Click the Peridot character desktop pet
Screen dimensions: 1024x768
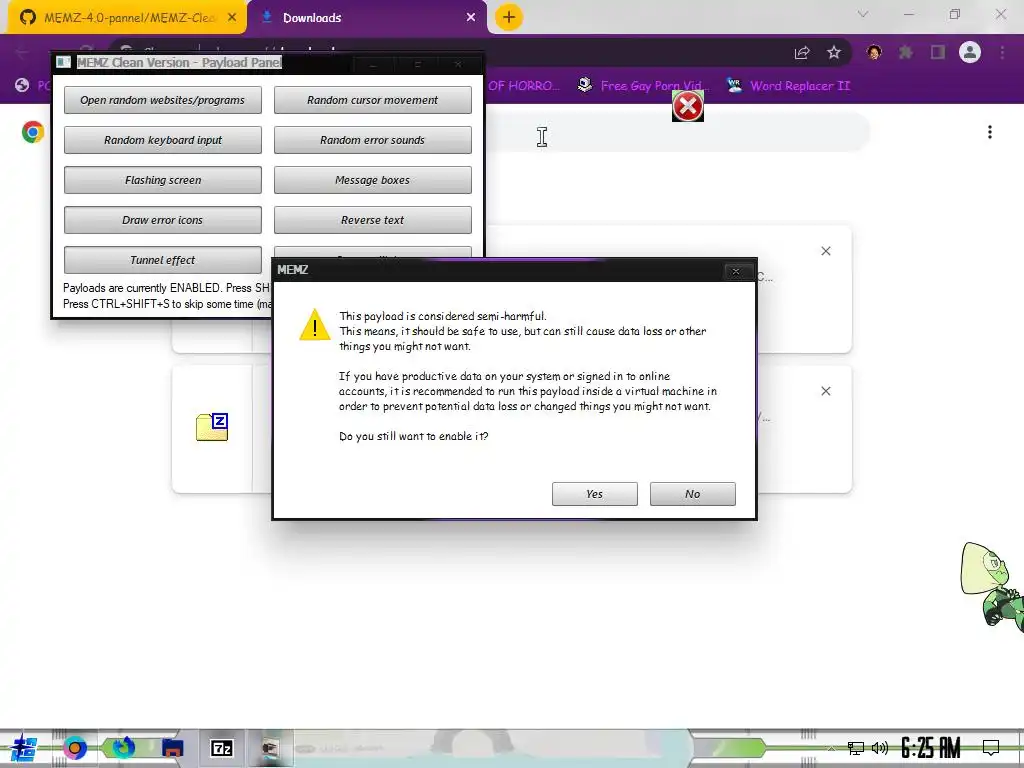[993, 586]
